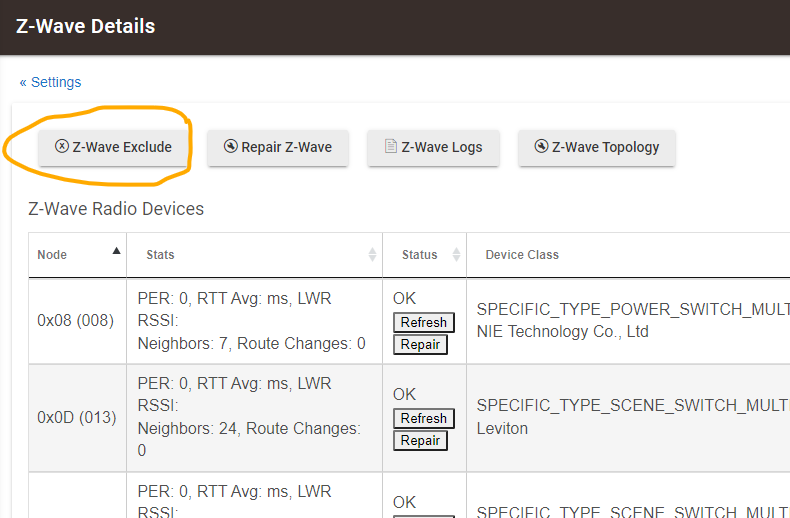This screenshot has width=790, height=518.
Task: Click the X icon on Z-Wave Exclude
Action: [x=62, y=147]
